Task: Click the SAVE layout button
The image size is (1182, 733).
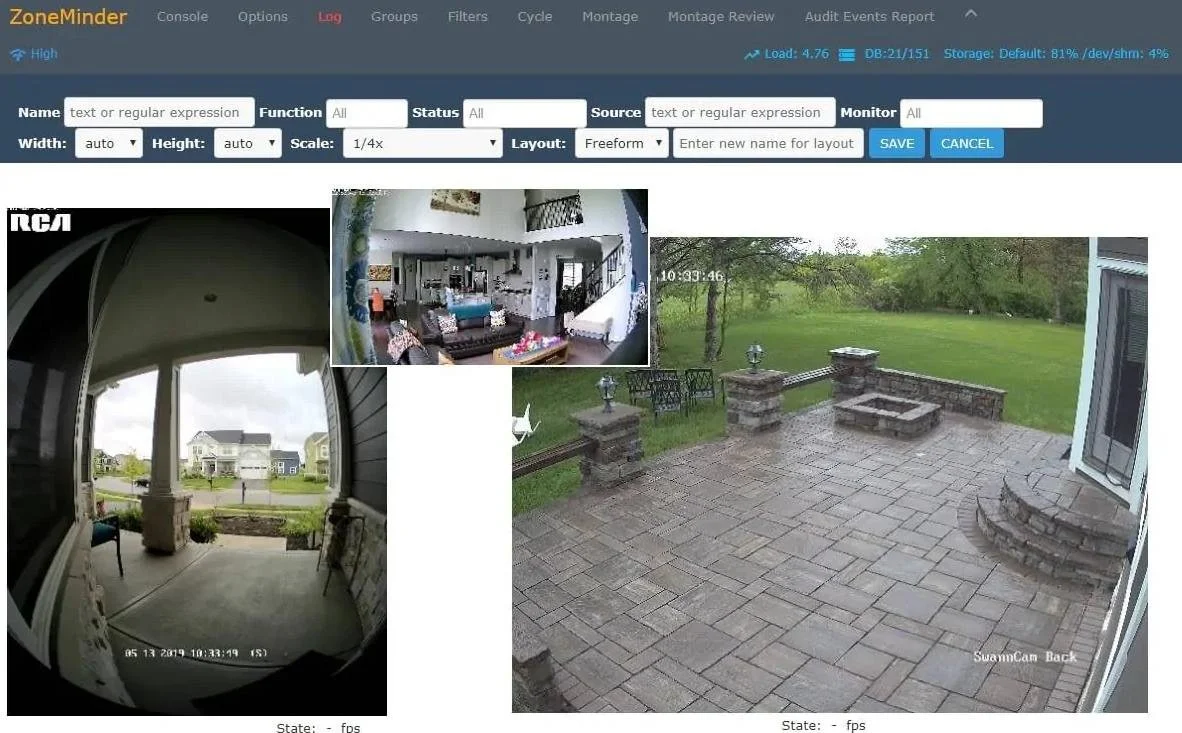Action: [x=896, y=143]
